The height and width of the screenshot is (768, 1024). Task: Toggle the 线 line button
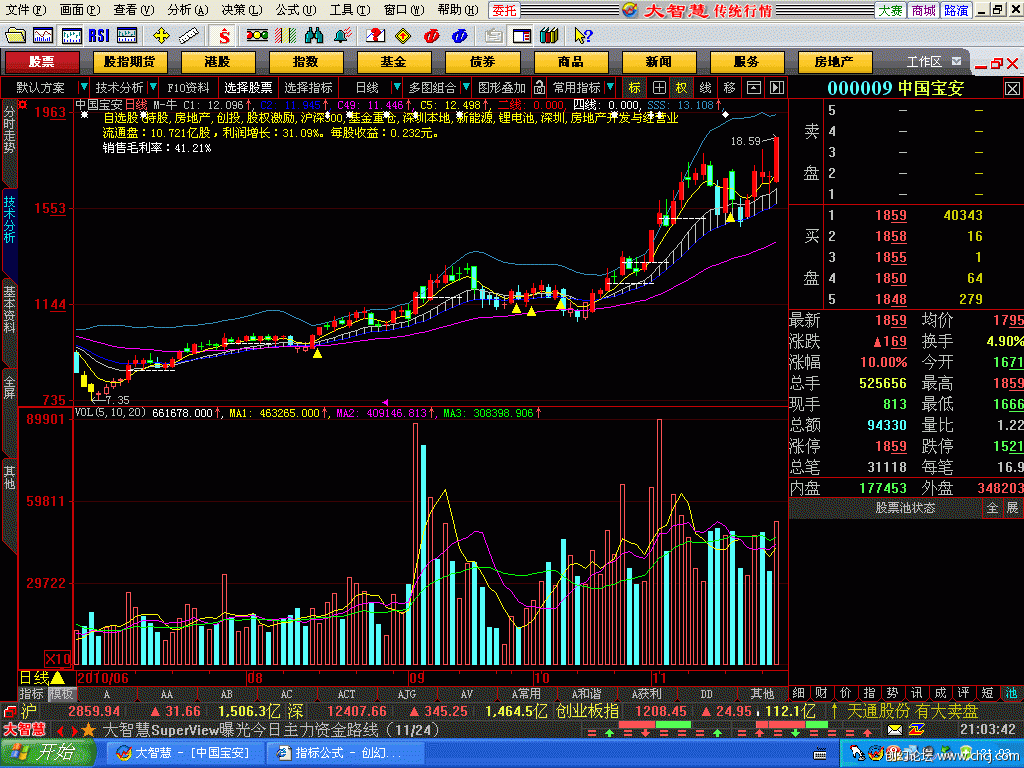pos(705,87)
